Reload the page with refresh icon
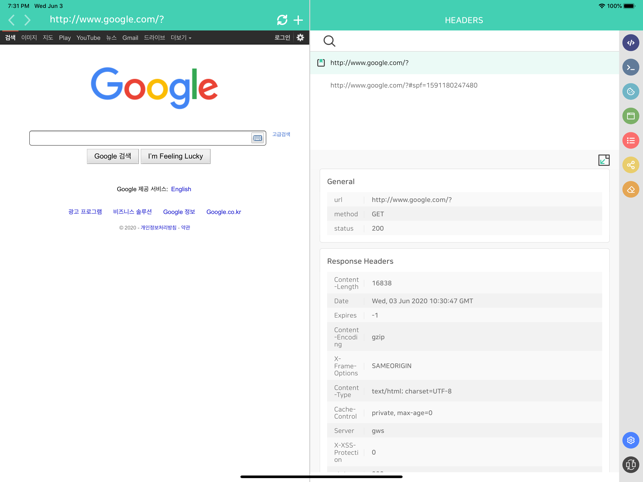 point(282,20)
